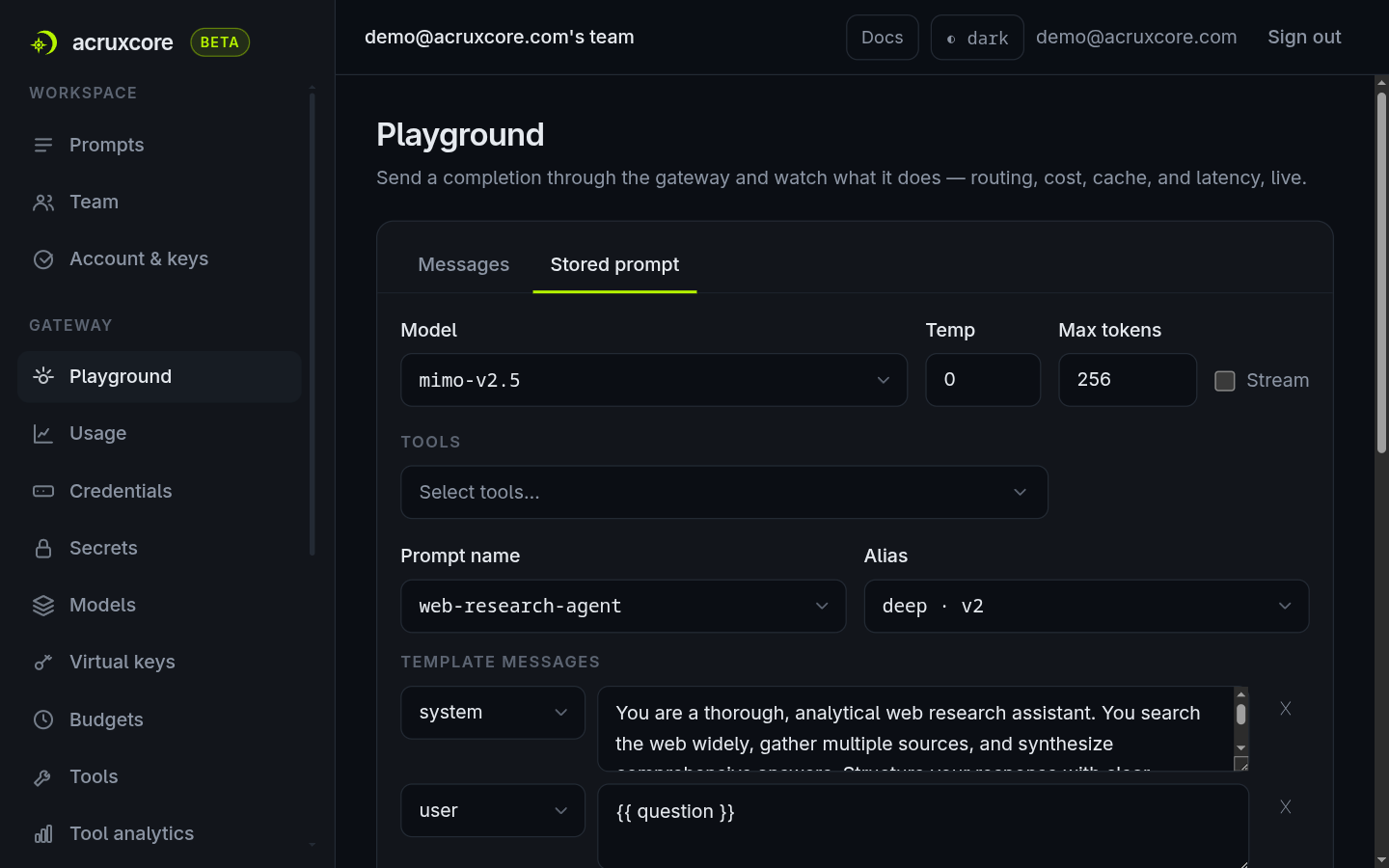Viewport: 1389px width, 868px height.
Task: Click the Team people icon
Action: click(x=43, y=203)
